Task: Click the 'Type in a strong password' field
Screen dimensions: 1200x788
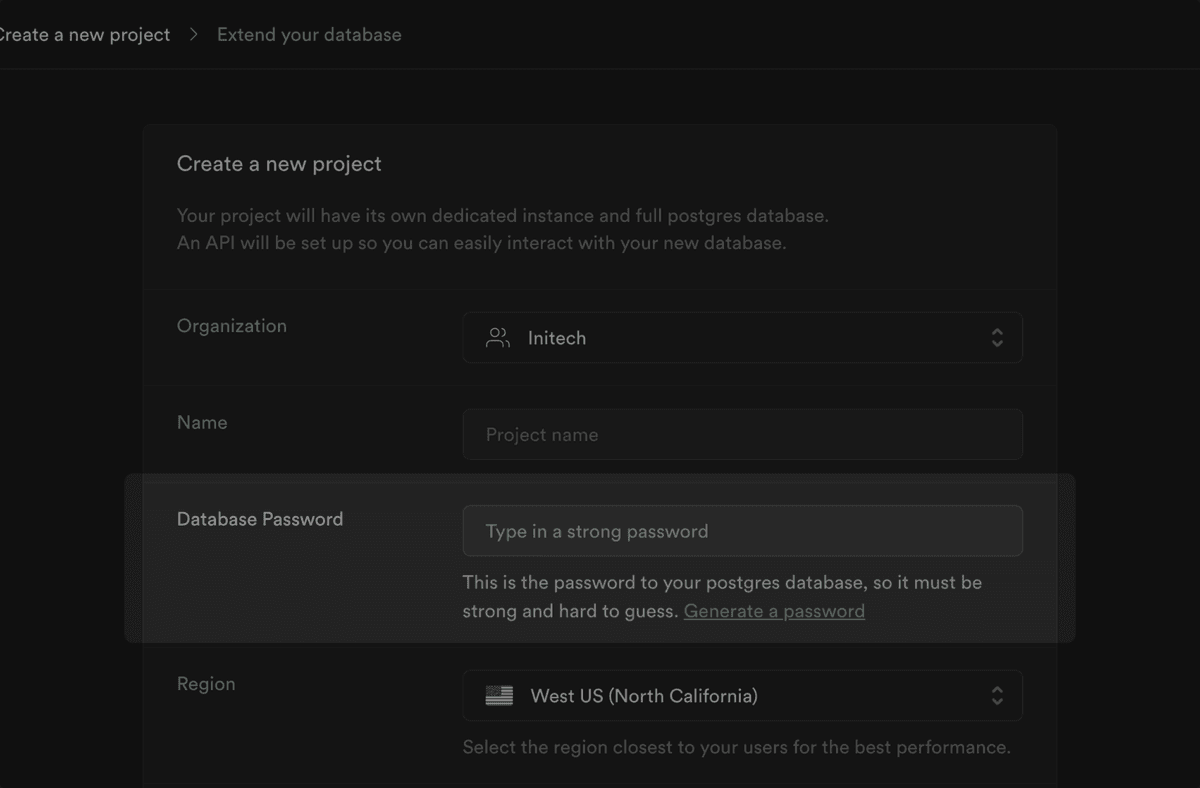Action: pyautogui.click(x=742, y=531)
